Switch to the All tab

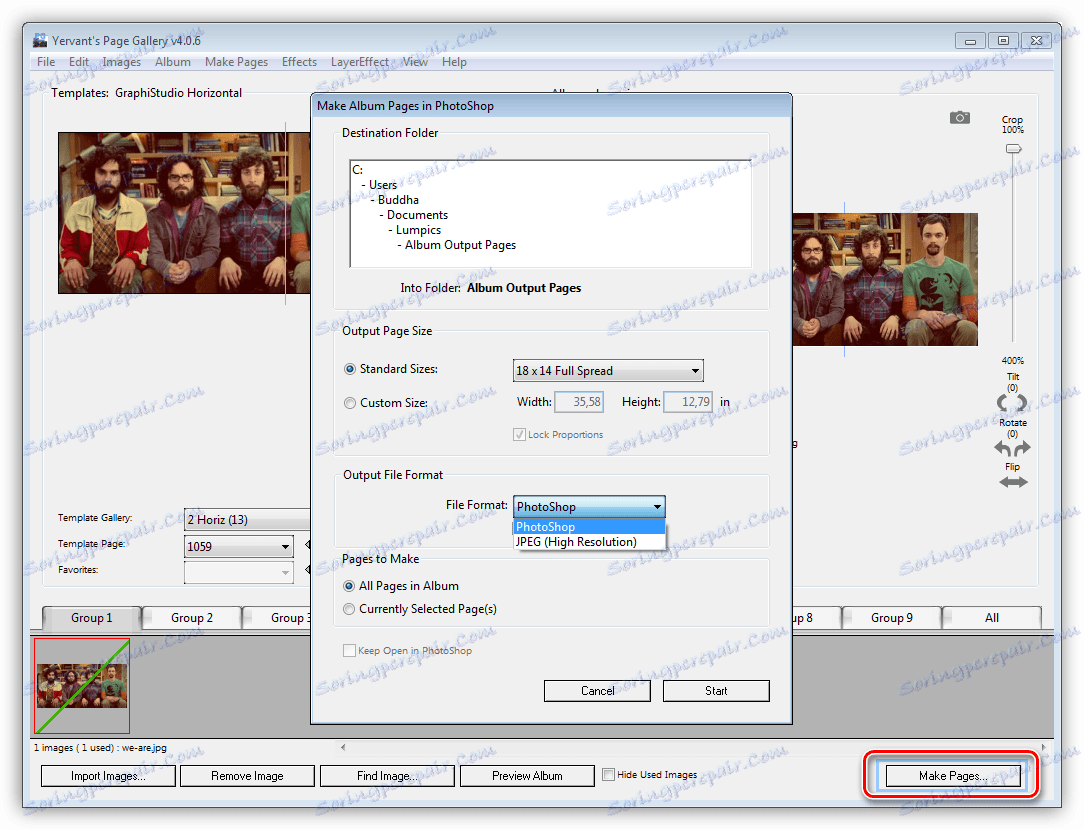tap(992, 618)
